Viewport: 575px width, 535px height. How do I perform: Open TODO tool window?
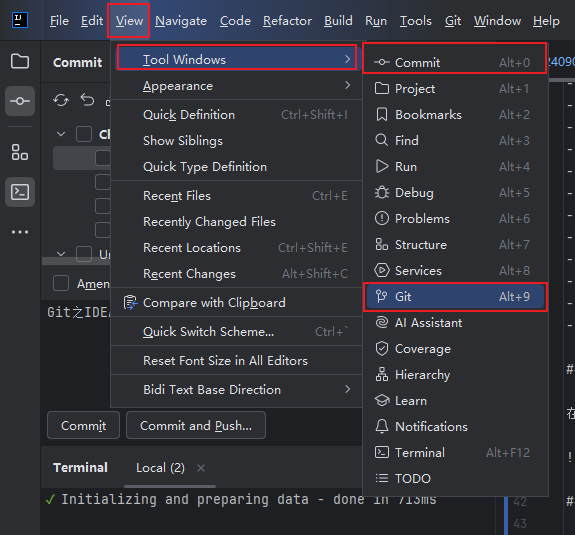[x=454, y=479]
